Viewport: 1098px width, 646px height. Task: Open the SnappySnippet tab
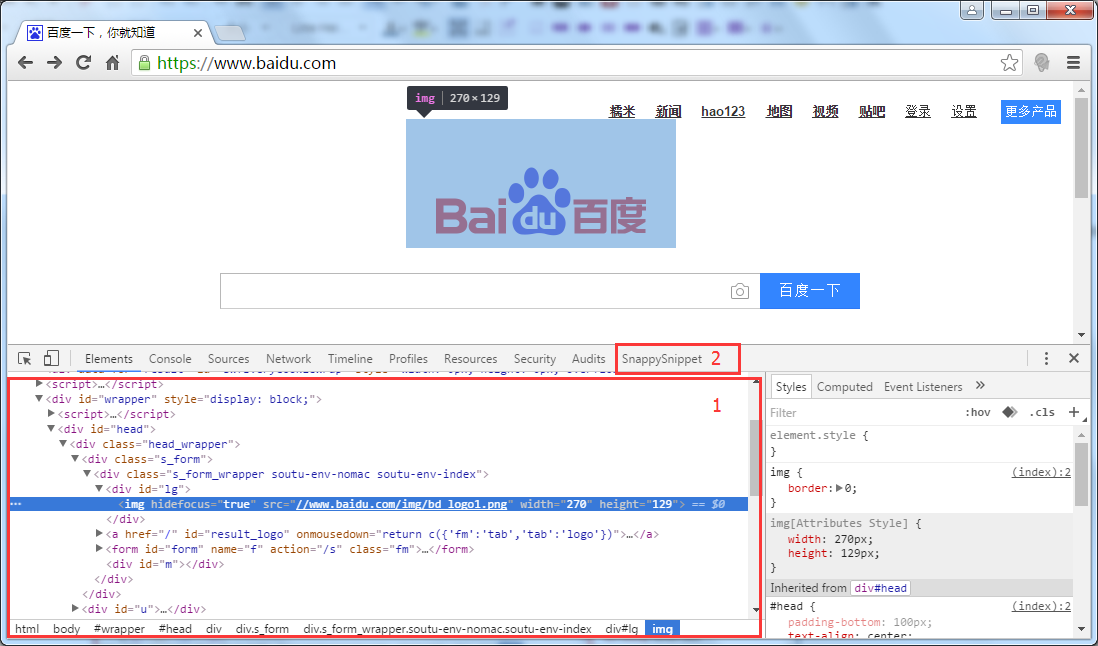point(662,358)
